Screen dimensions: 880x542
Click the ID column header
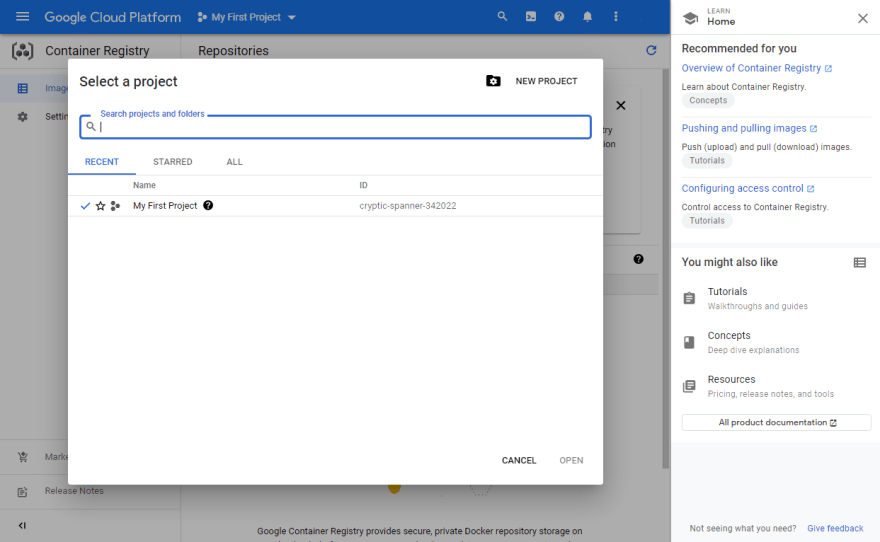click(363, 185)
